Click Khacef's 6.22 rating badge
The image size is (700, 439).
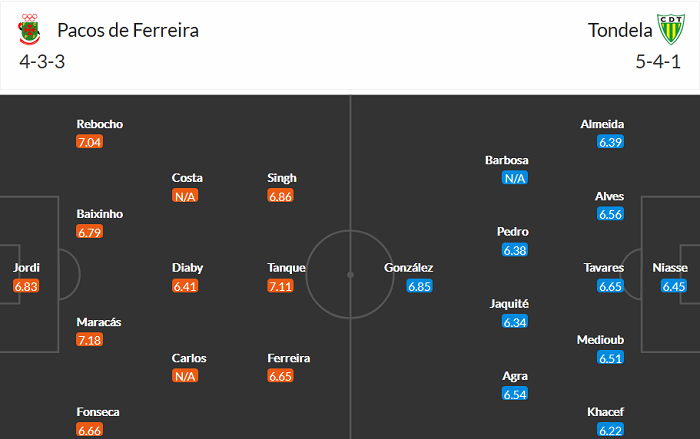(x=610, y=430)
